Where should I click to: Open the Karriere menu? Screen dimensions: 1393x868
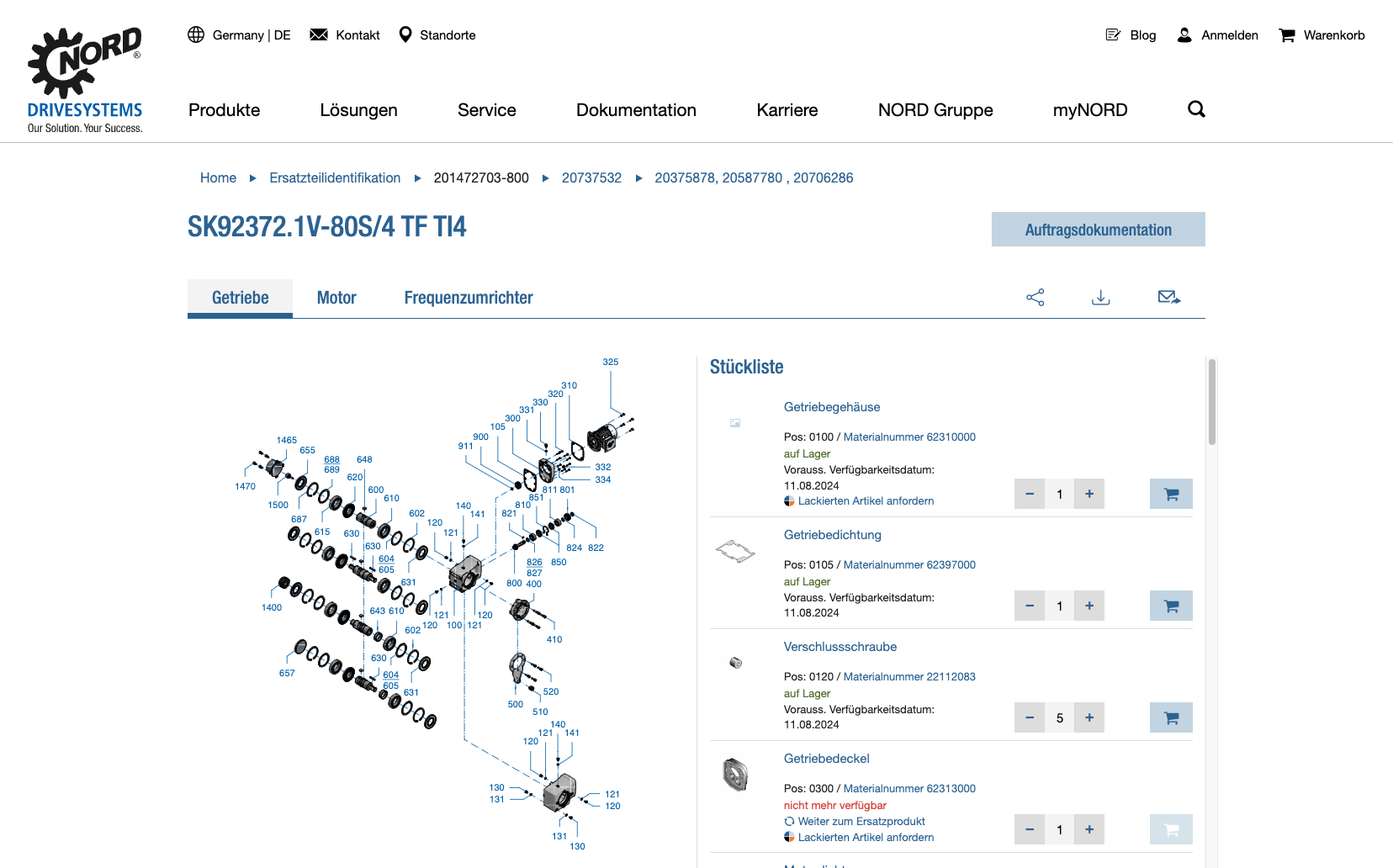(x=787, y=110)
